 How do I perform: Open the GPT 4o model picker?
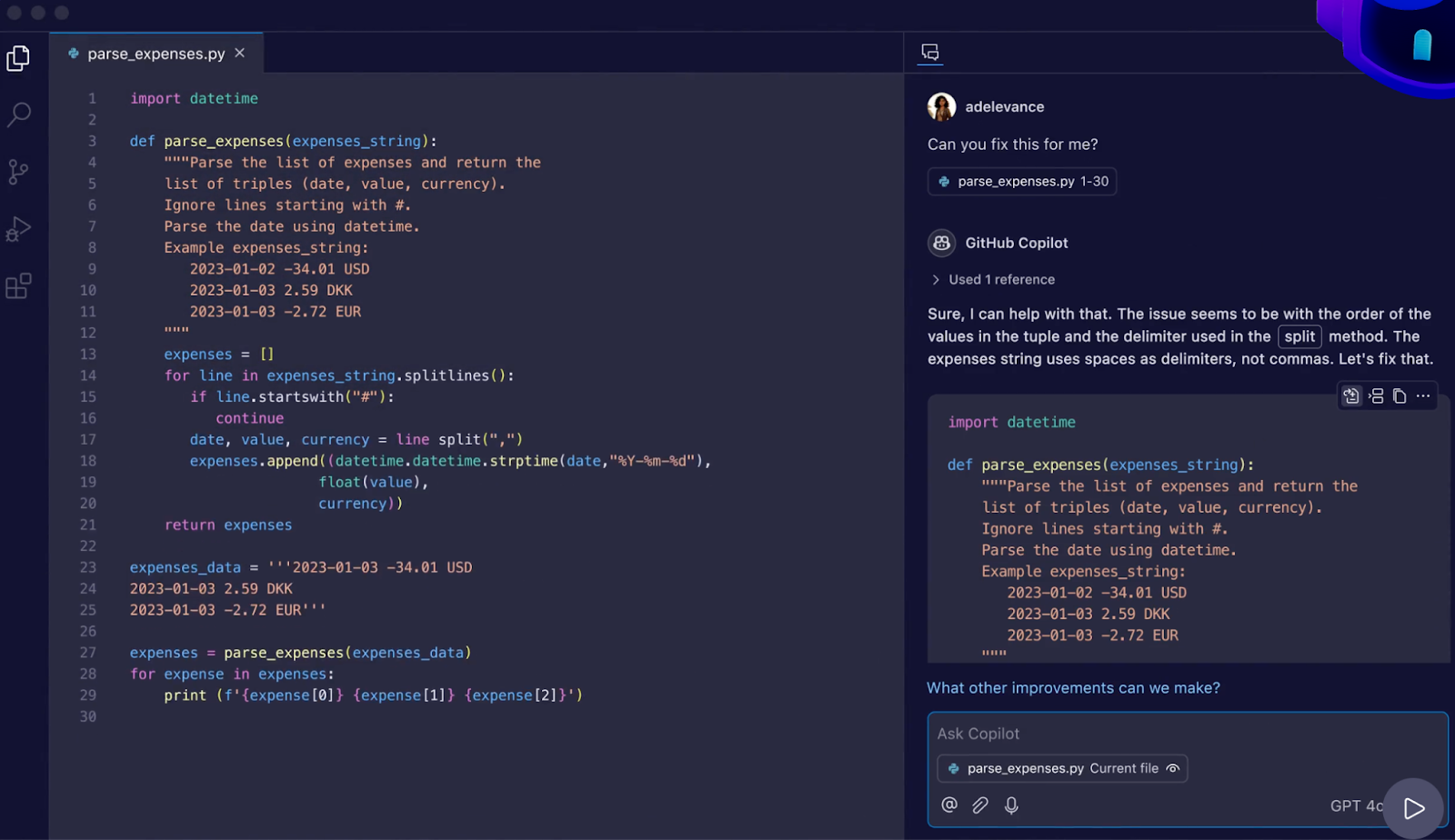click(1357, 805)
